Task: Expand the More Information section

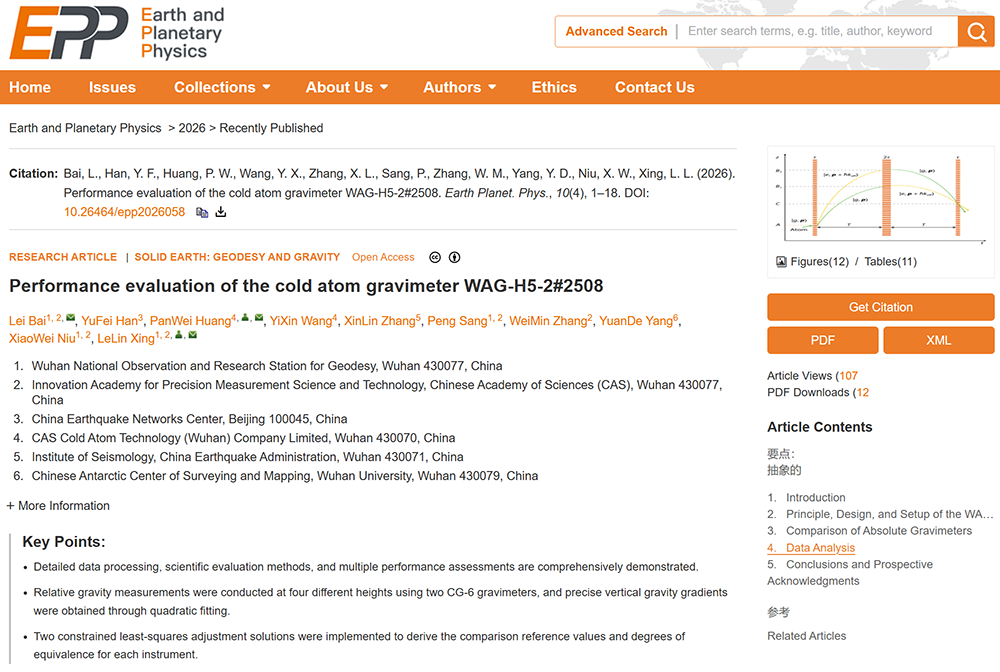Action: [58, 506]
